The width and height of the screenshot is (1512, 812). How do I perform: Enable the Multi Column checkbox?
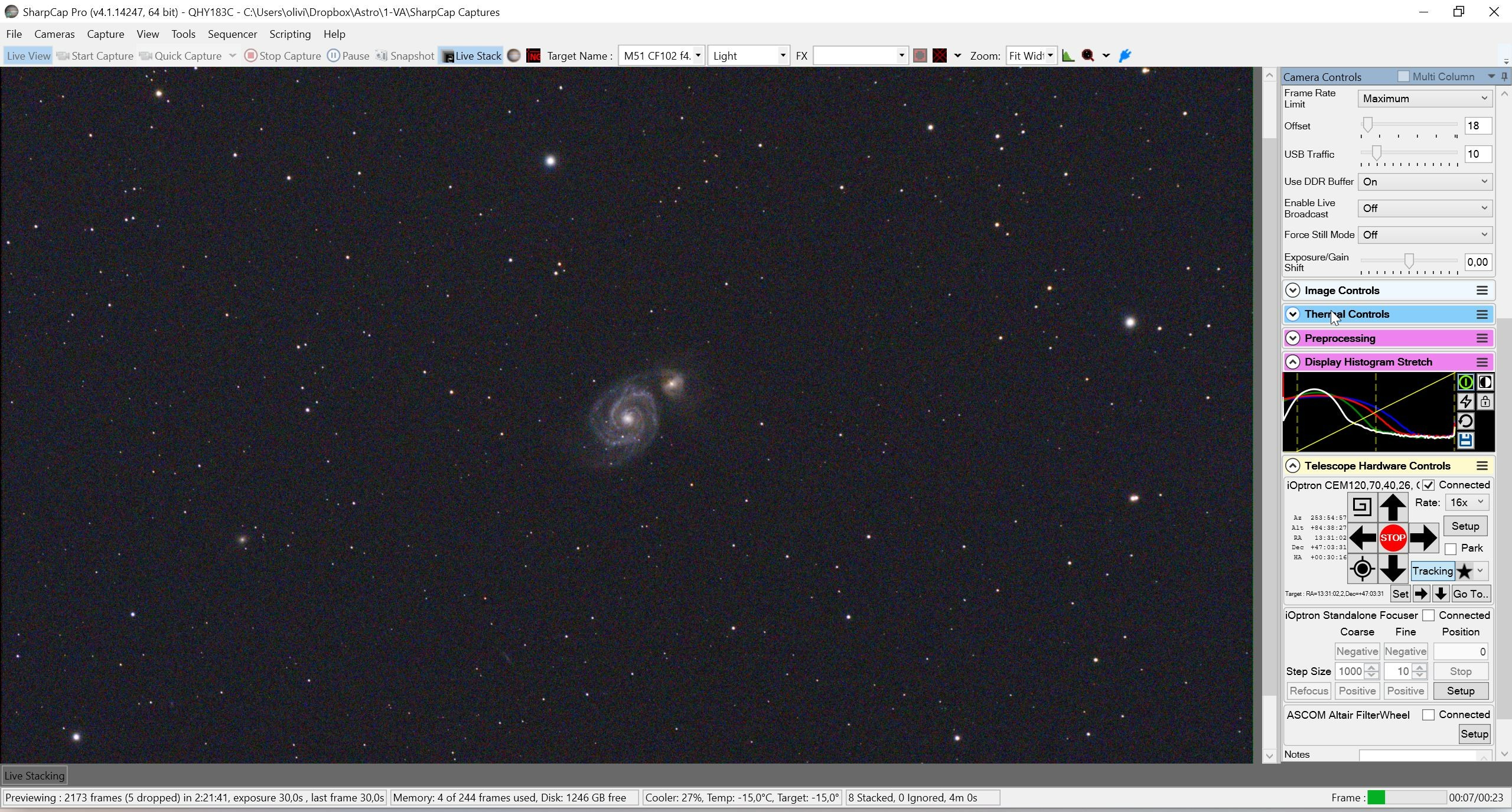click(x=1403, y=77)
